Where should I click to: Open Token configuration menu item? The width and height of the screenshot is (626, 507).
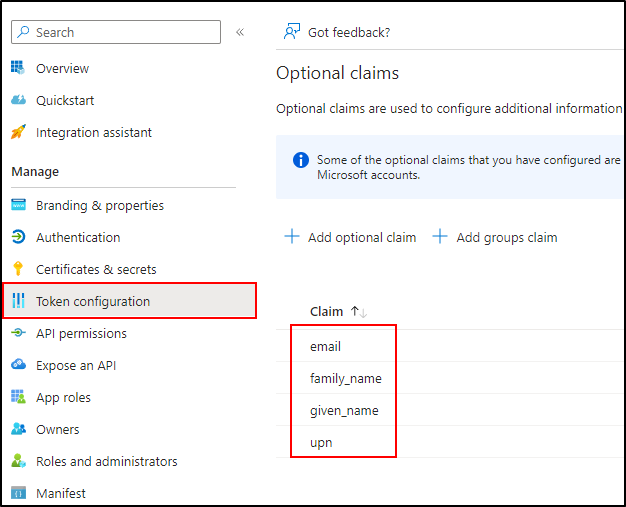93,301
